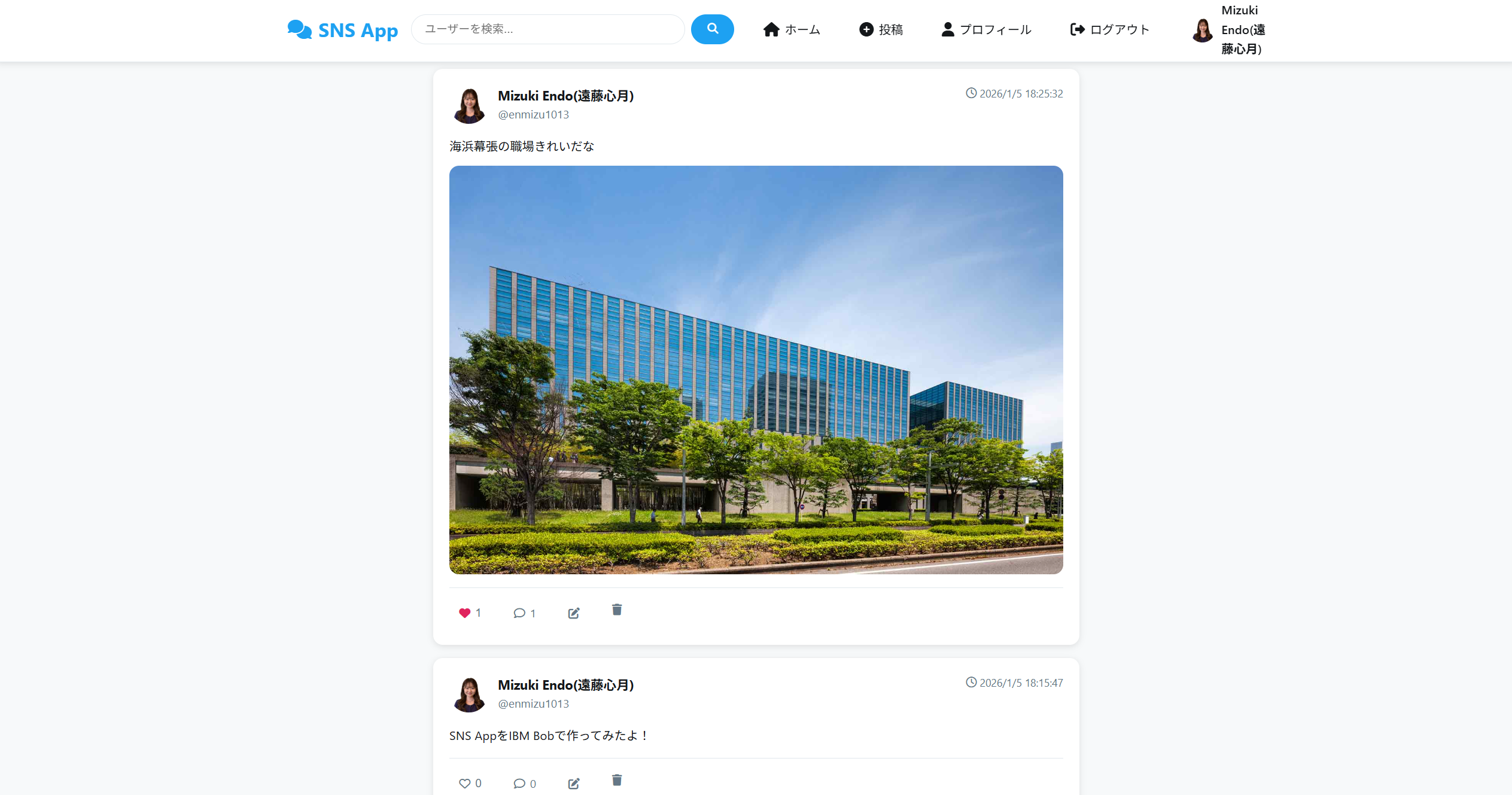Image resolution: width=1512 pixels, height=795 pixels.
Task: Click the avatar on the first post
Action: (x=469, y=105)
